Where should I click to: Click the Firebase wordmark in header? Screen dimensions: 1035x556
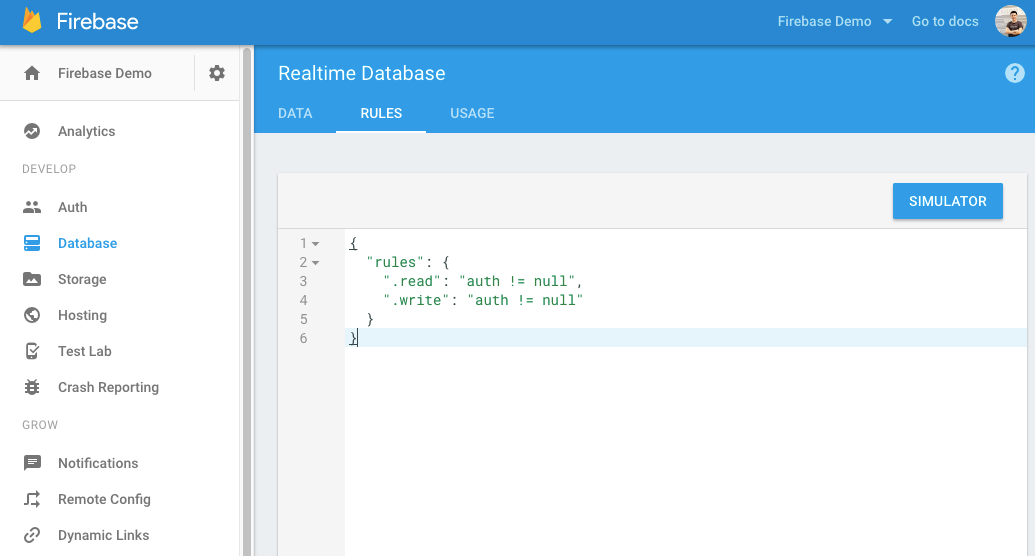pyautogui.click(x=97, y=21)
